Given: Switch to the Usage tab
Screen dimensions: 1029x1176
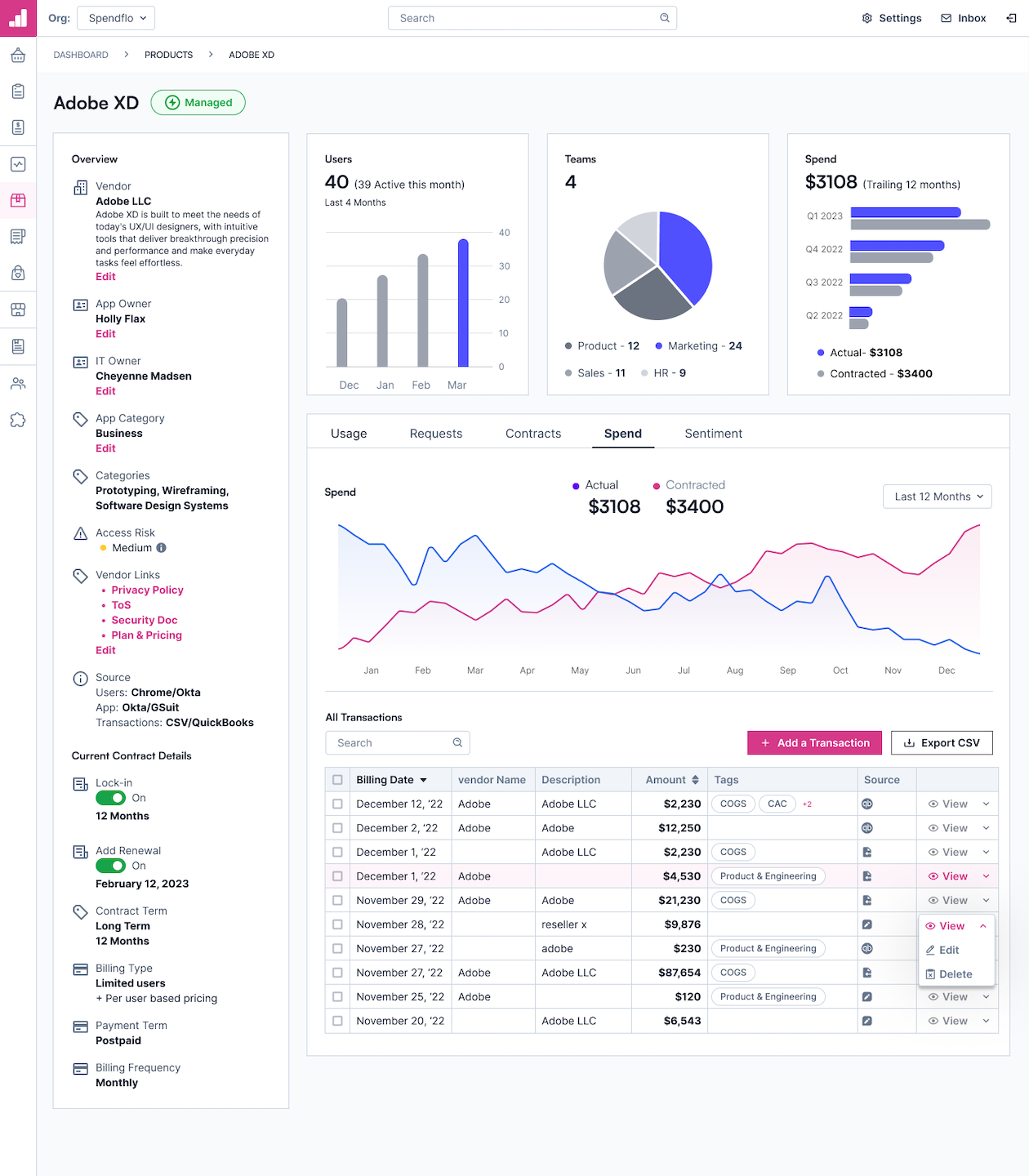Looking at the screenshot, I should pos(349,434).
